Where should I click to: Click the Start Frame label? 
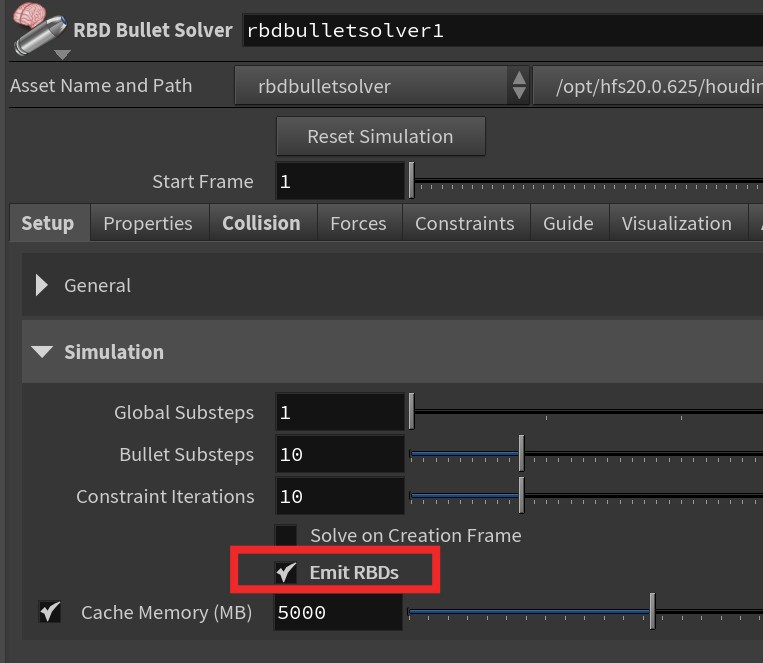203,182
